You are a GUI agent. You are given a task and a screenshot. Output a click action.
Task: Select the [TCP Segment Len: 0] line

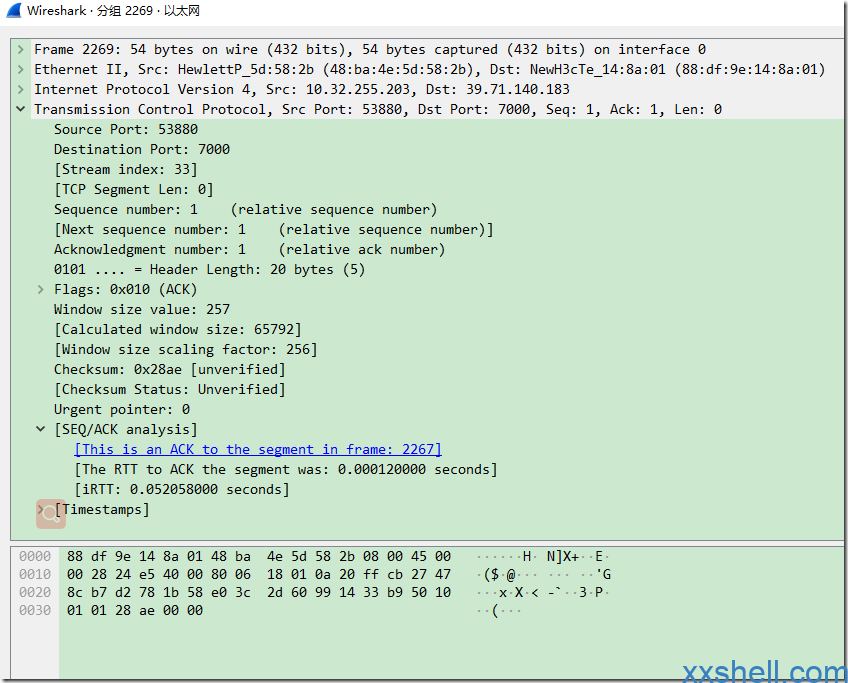[x=134, y=190]
